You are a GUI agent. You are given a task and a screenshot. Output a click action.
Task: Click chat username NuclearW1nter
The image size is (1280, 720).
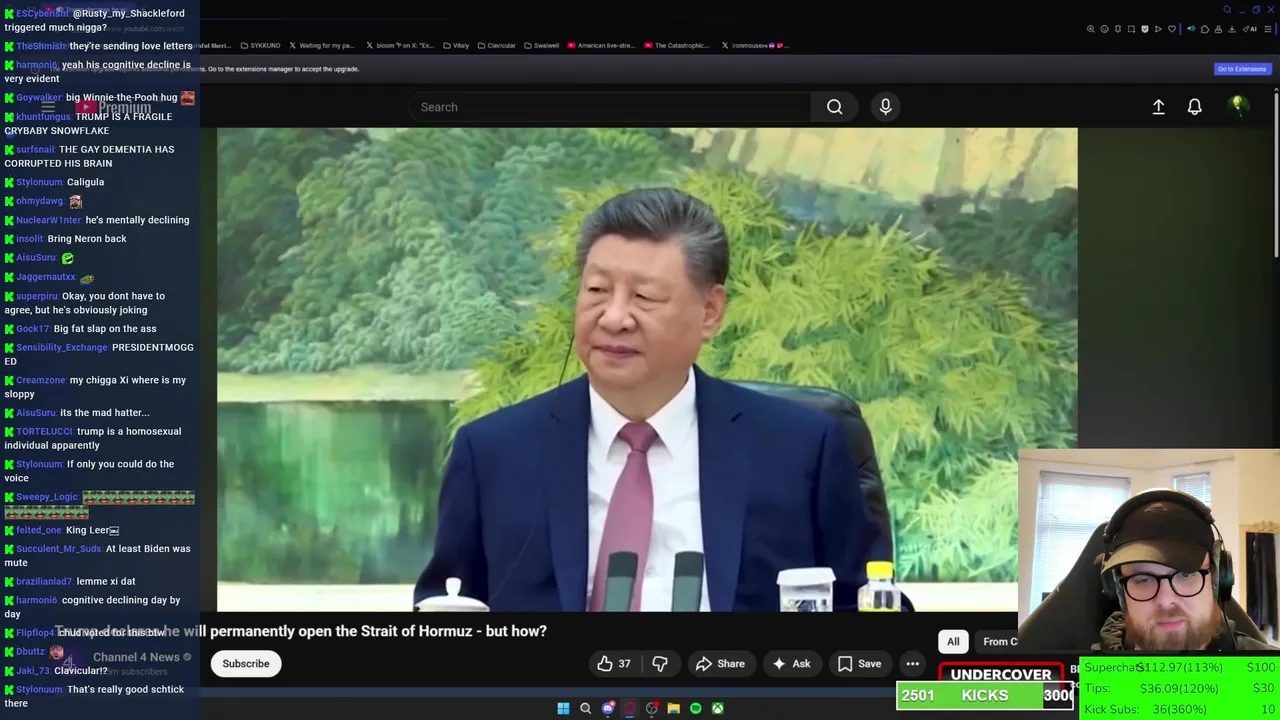click(49, 220)
